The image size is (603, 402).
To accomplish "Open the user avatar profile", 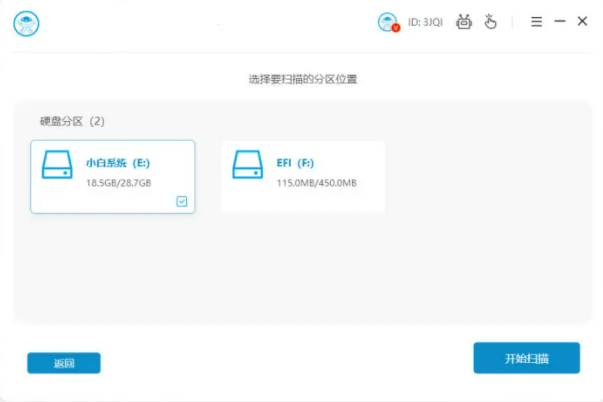I will coord(388,22).
